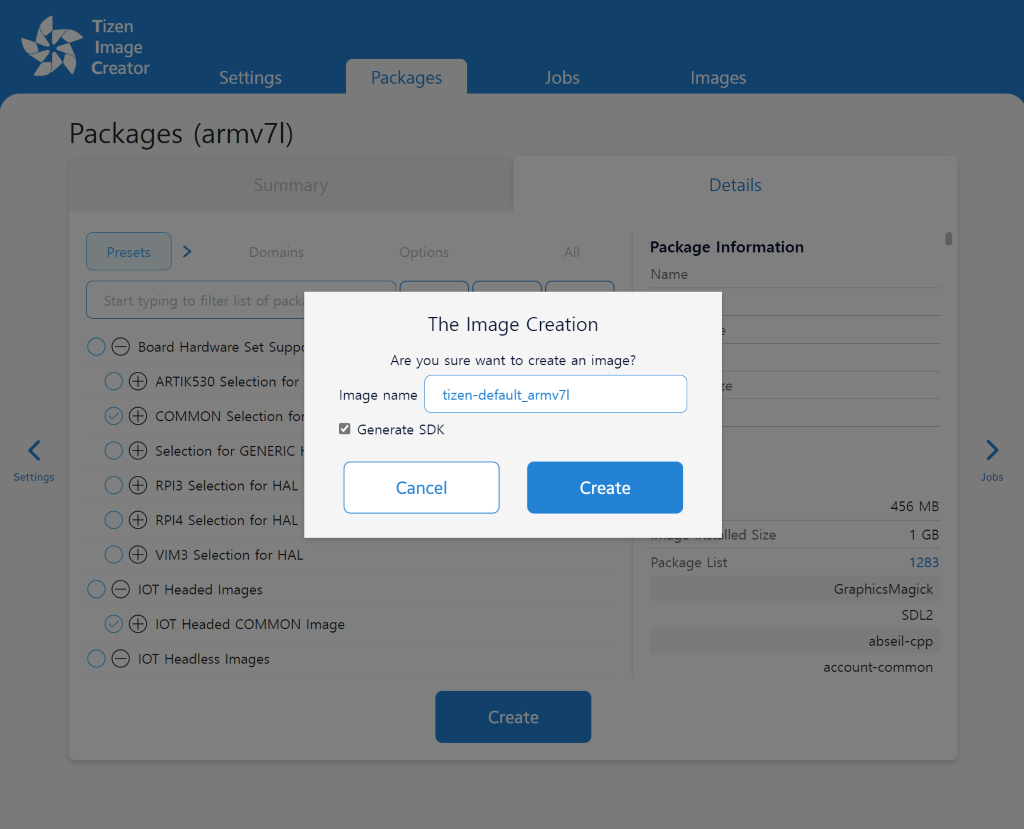Viewport: 1024px width, 829px height.
Task: Open the Images page from top navigation
Action: (x=718, y=77)
